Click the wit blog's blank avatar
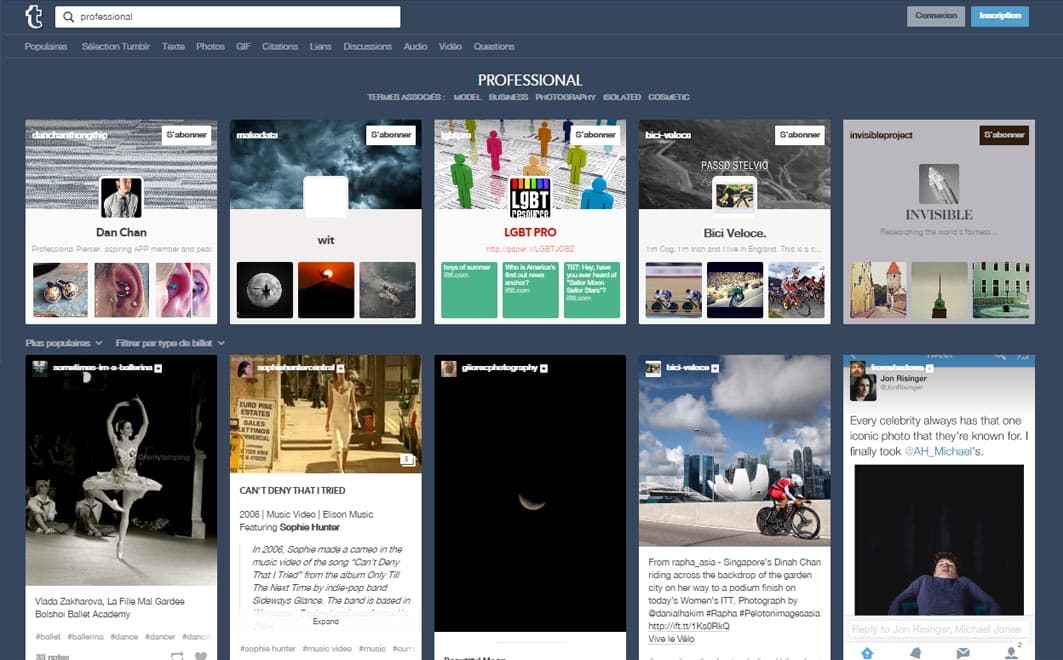The image size is (1063, 660). click(325, 197)
